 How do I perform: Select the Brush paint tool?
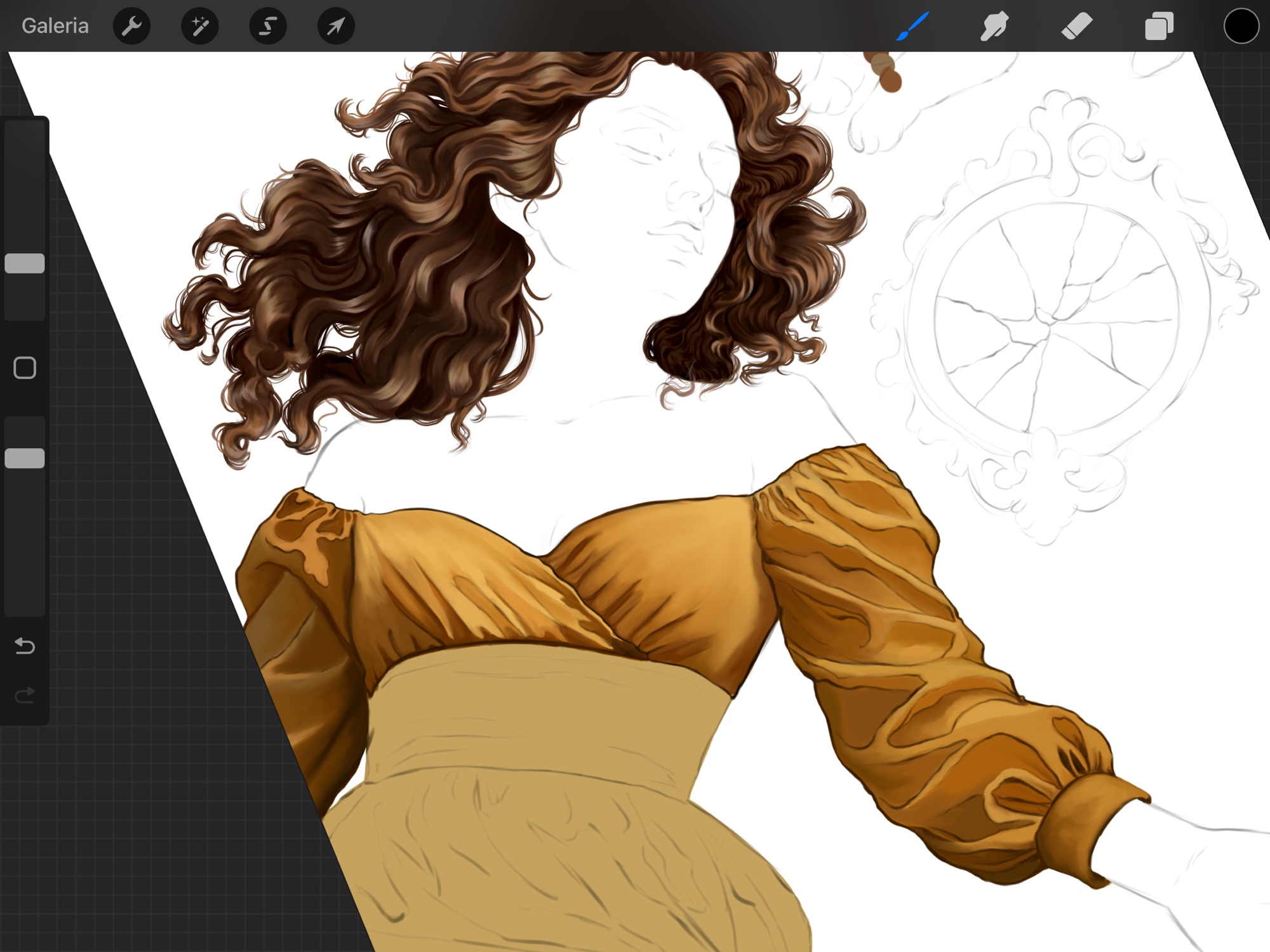pyautogui.click(x=912, y=26)
